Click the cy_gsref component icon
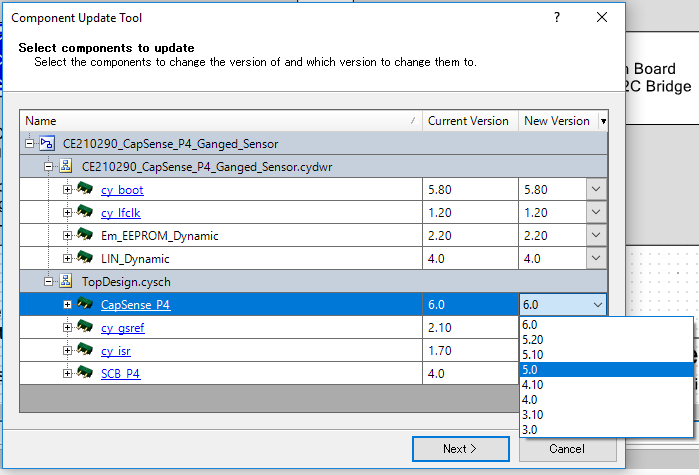This screenshot has height=475, width=699. point(86,327)
